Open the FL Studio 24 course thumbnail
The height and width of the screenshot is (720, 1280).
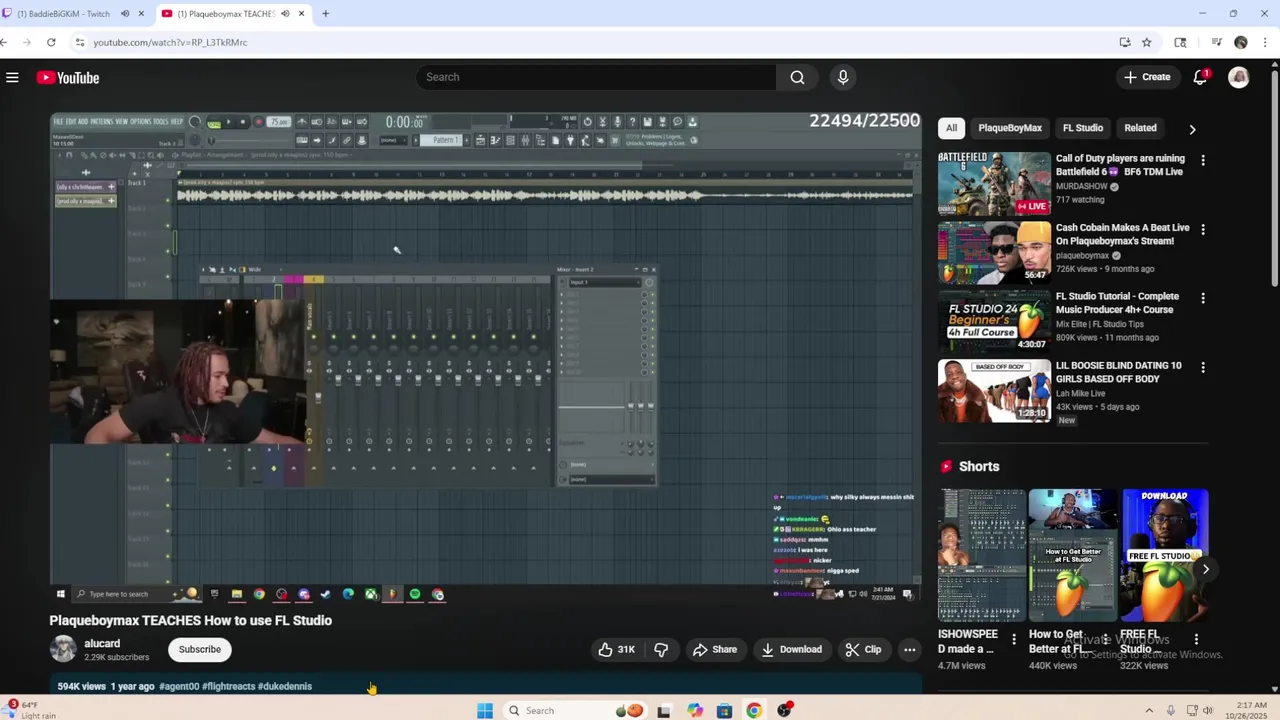pyautogui.click(x=994, y=322)
